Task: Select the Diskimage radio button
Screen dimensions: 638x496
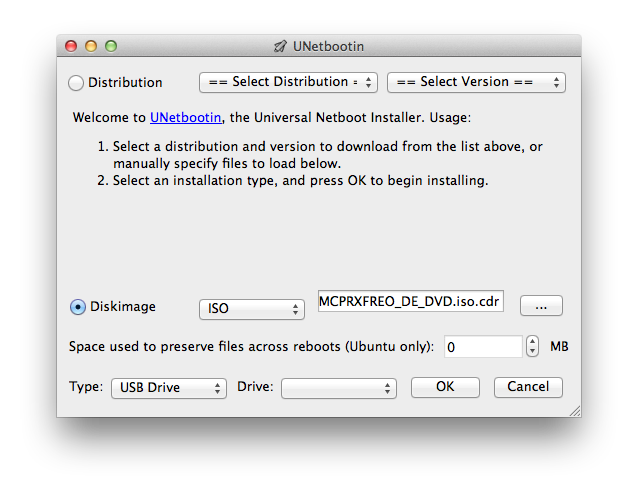Action: 78,307
